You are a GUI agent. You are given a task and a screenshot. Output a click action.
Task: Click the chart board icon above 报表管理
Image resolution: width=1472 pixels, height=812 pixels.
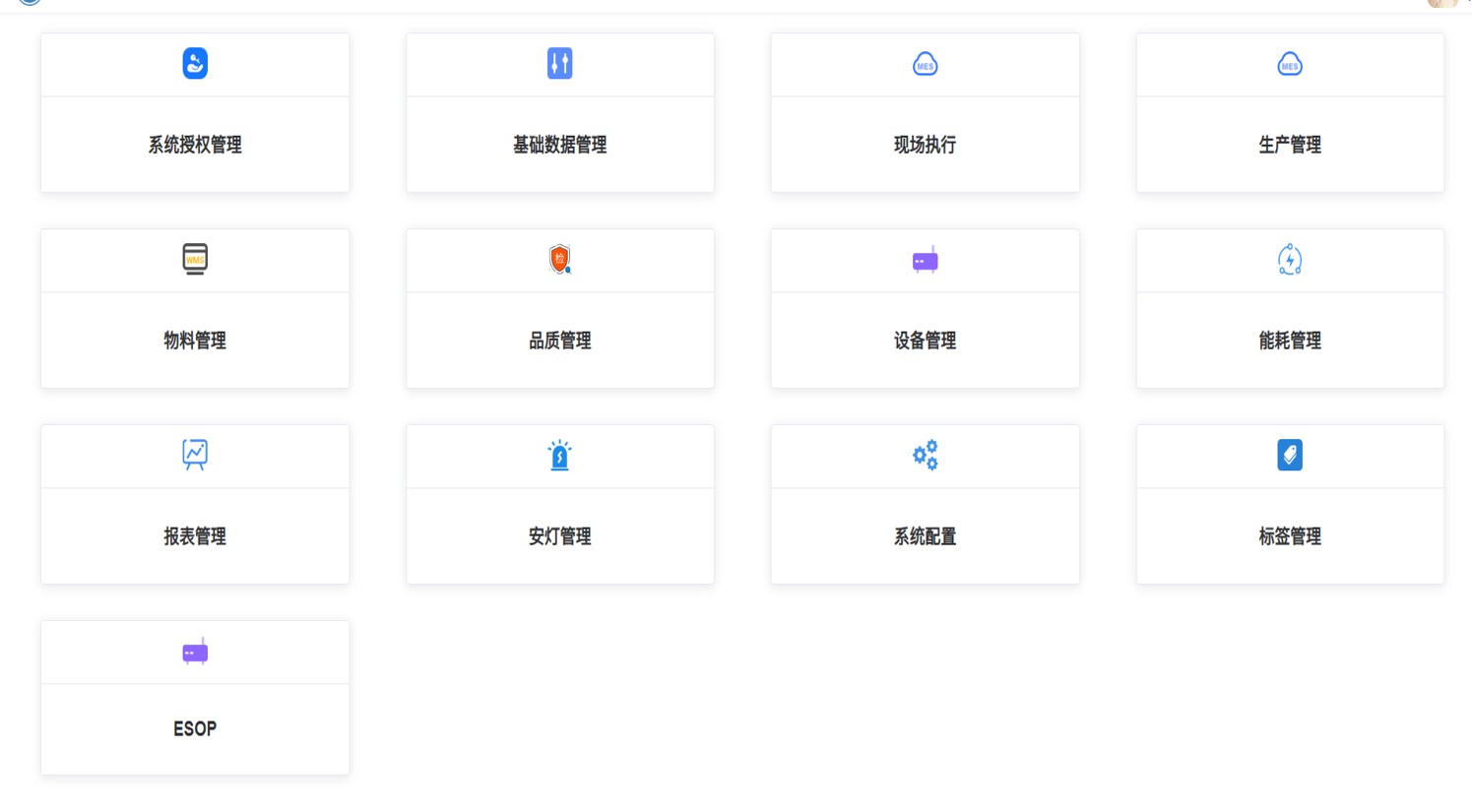point(195,455)
